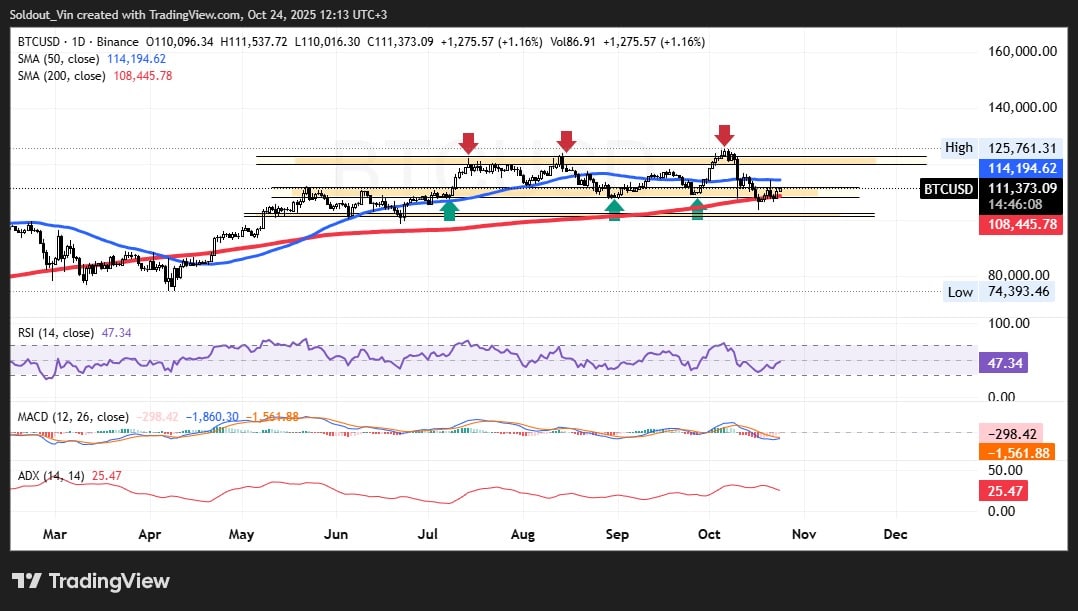Viewport: 1078px width, 611px height.
Task: Click the red down arrow above July peak
Action: tap(467, 142)
